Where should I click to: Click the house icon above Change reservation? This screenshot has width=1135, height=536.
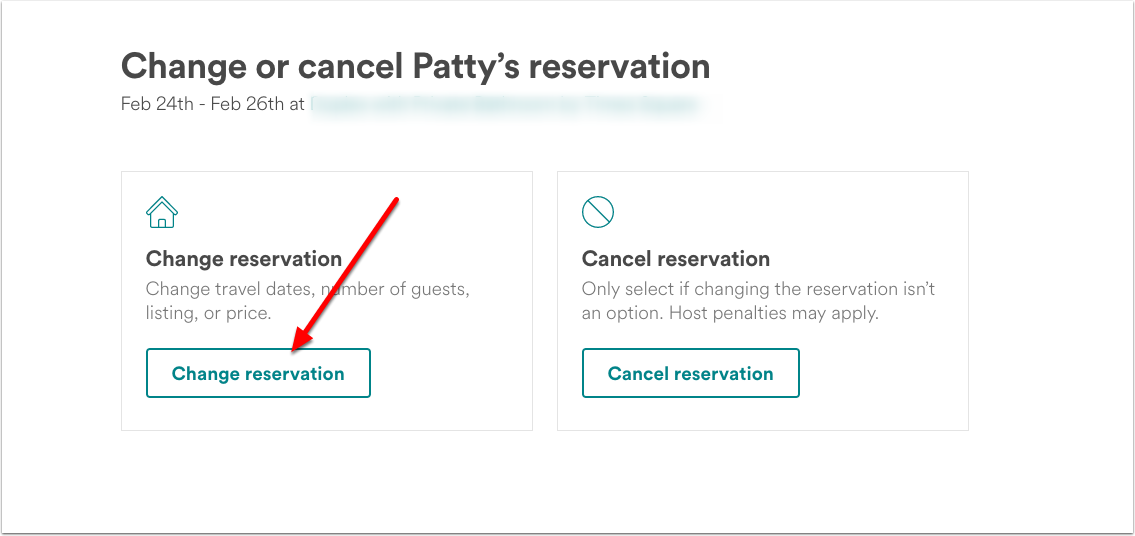pos(162,212)
